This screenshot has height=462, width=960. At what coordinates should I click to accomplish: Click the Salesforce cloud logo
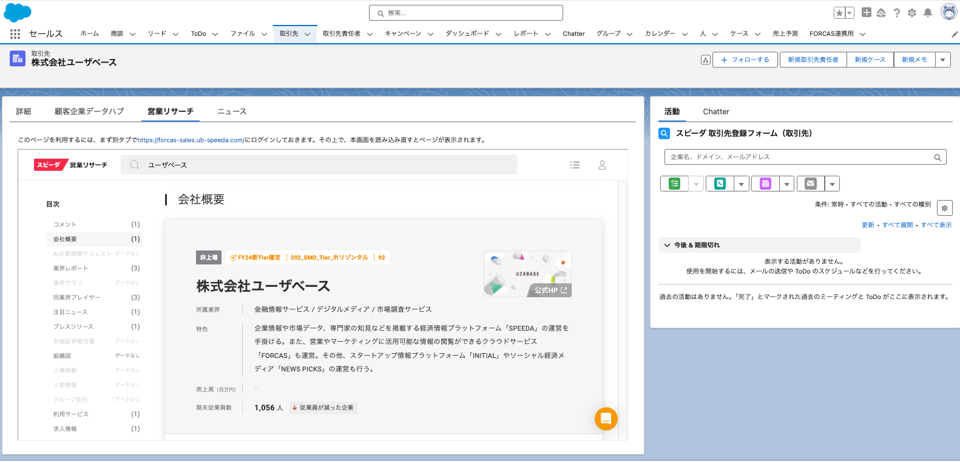(18, 12)
